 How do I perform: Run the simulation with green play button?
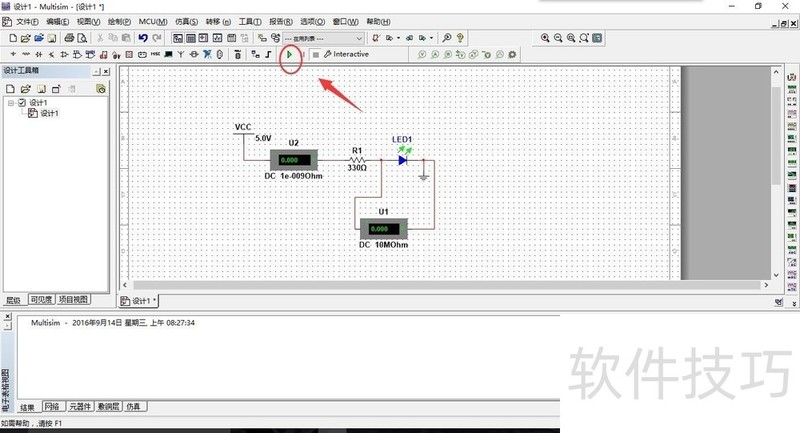click(289, 54)
